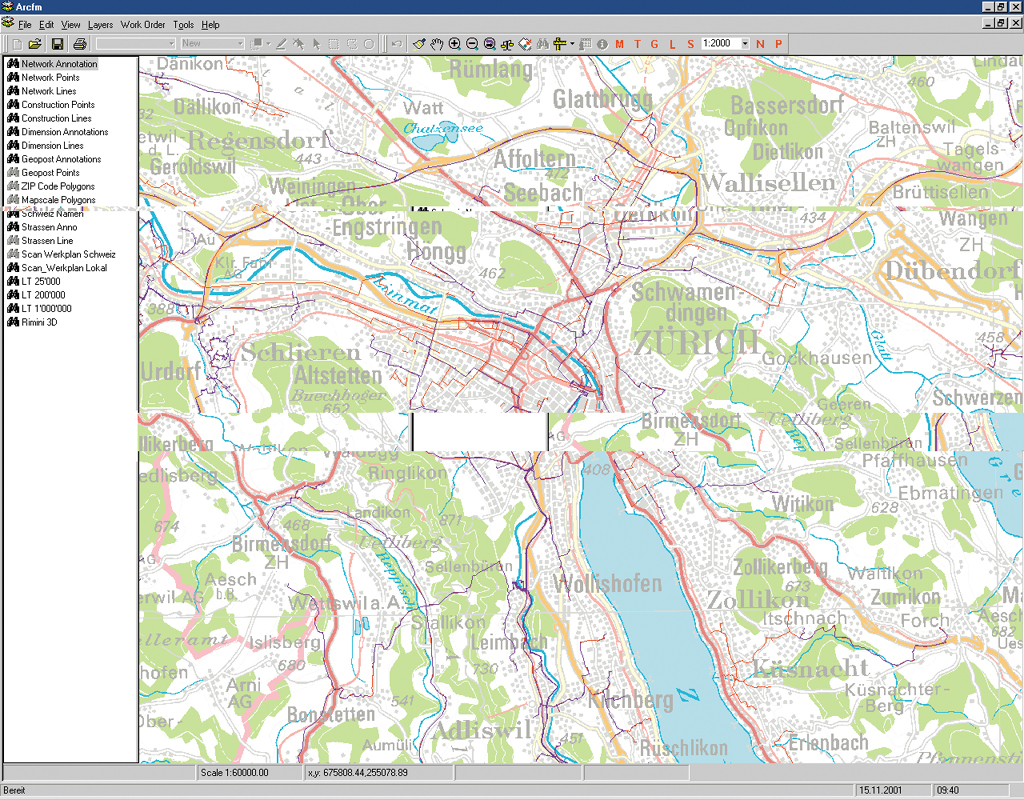Click the Zoom to previous extent icon

coord(490,44)
